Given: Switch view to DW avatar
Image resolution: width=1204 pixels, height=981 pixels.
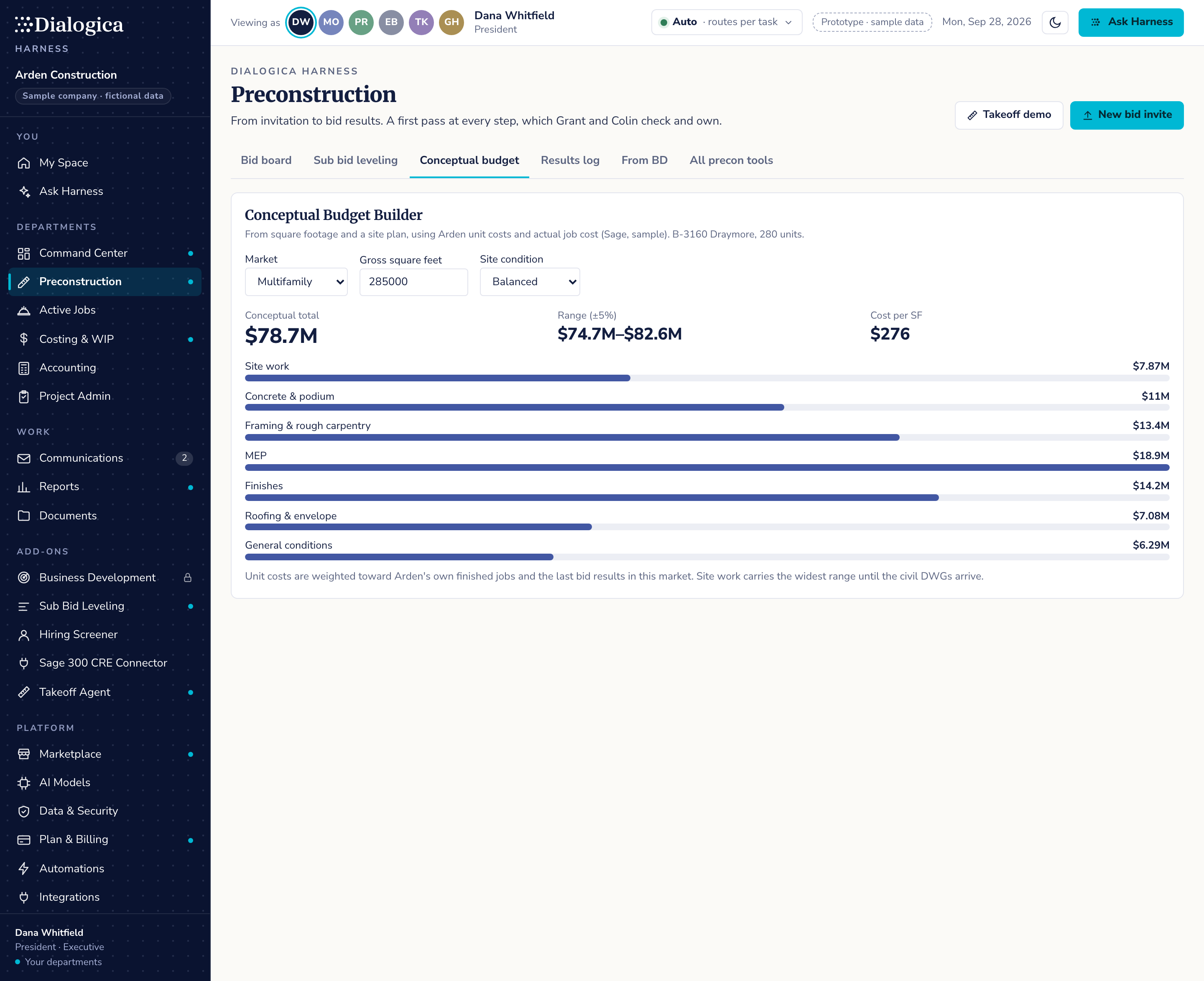Looking at the screenshot, I should pyautogui.click(x=301, y=23).
